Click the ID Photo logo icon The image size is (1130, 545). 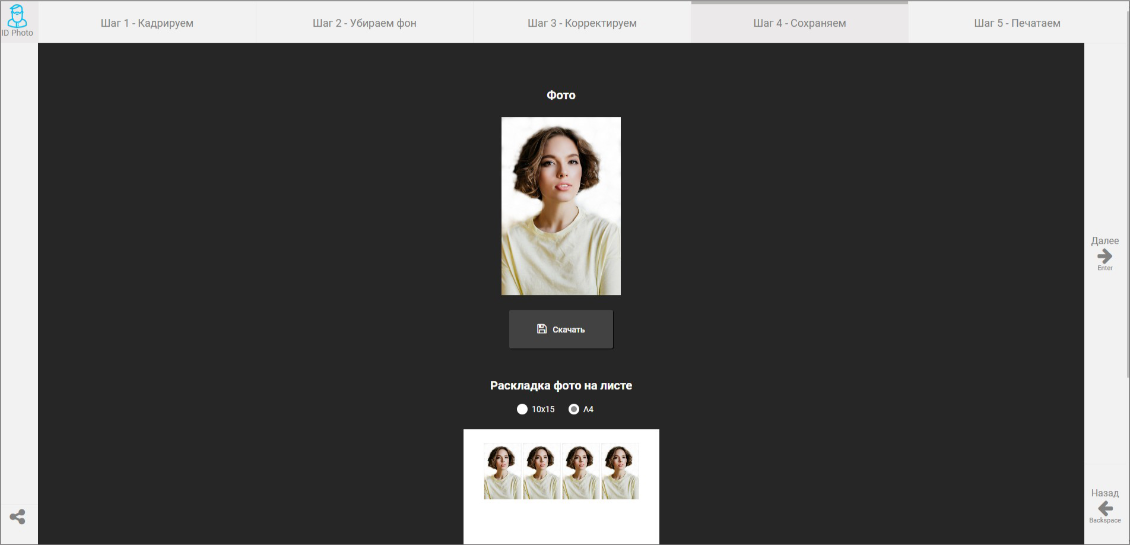coord(18,20)
